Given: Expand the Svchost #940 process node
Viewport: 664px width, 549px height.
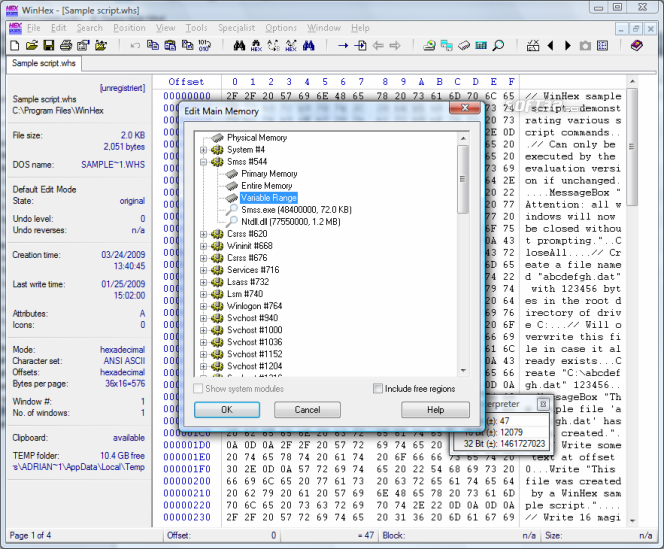Looking at the screenshot, I should tap(204, 318).
